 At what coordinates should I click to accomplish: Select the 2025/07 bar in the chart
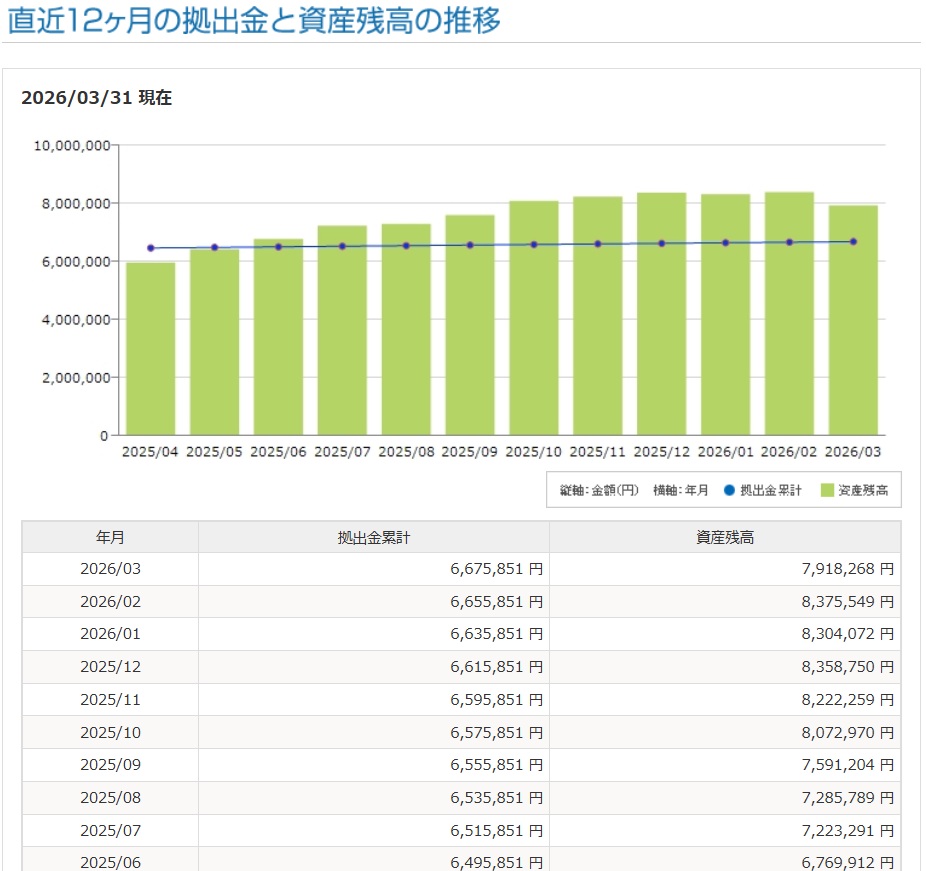(342, 340)
